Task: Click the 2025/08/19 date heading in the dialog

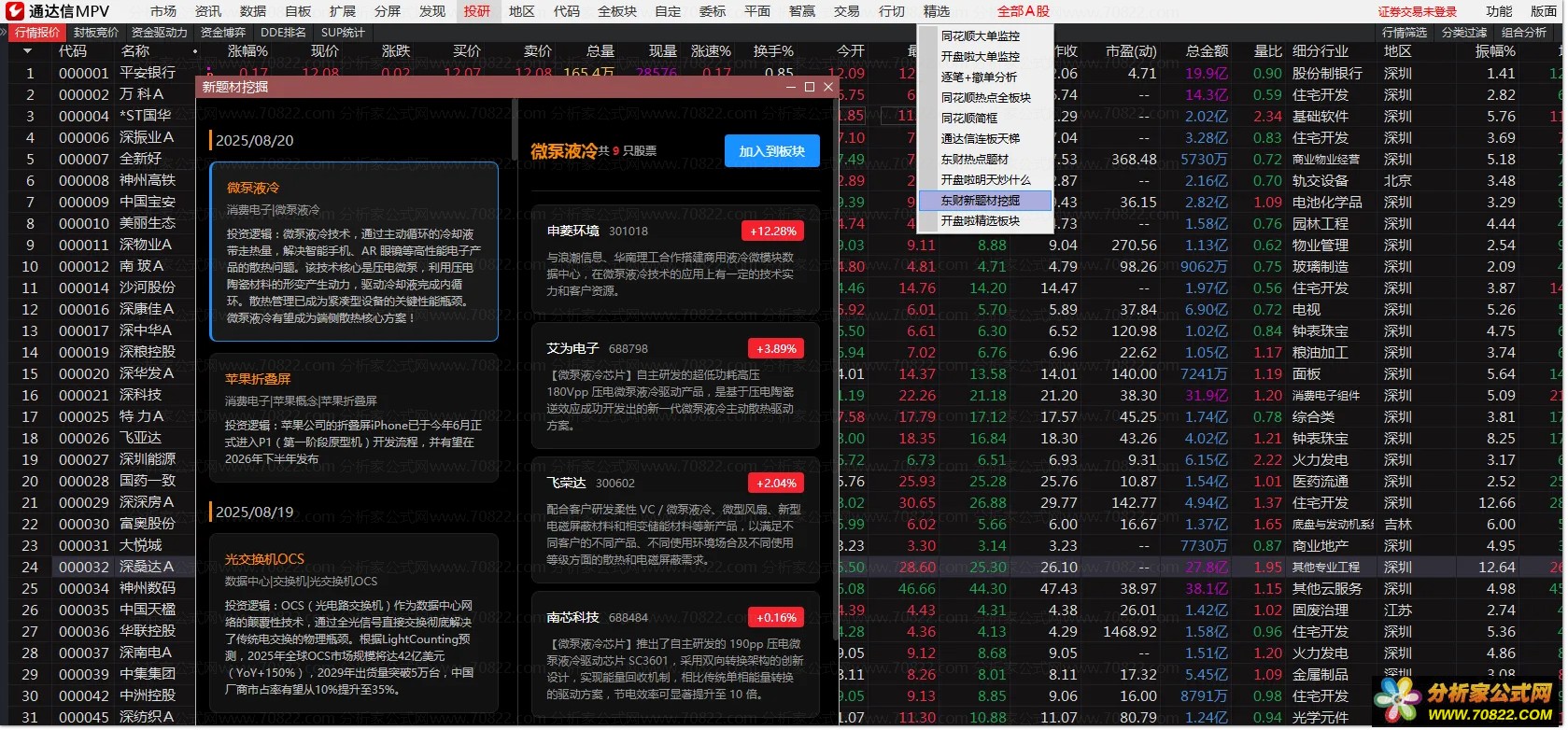Action: point(254,512)
